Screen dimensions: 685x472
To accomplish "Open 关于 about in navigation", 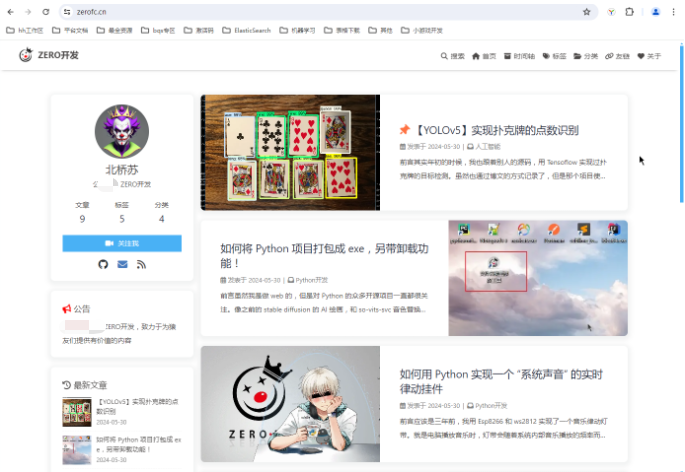I will click(x=649, y=56).
